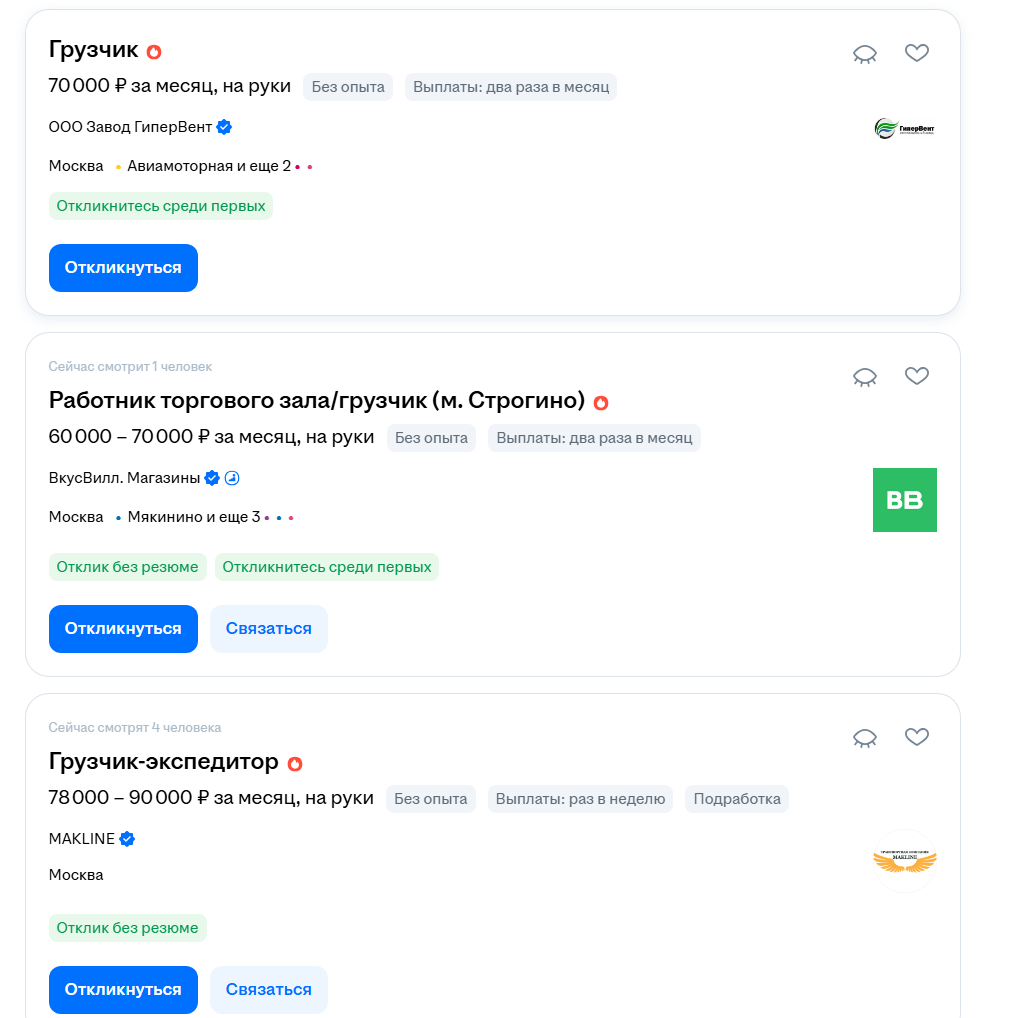This screenshot has width=1018, height=1018.
Task: Click the clock badge beside ВкусВилл. Магазины
Action: (232, 478)
